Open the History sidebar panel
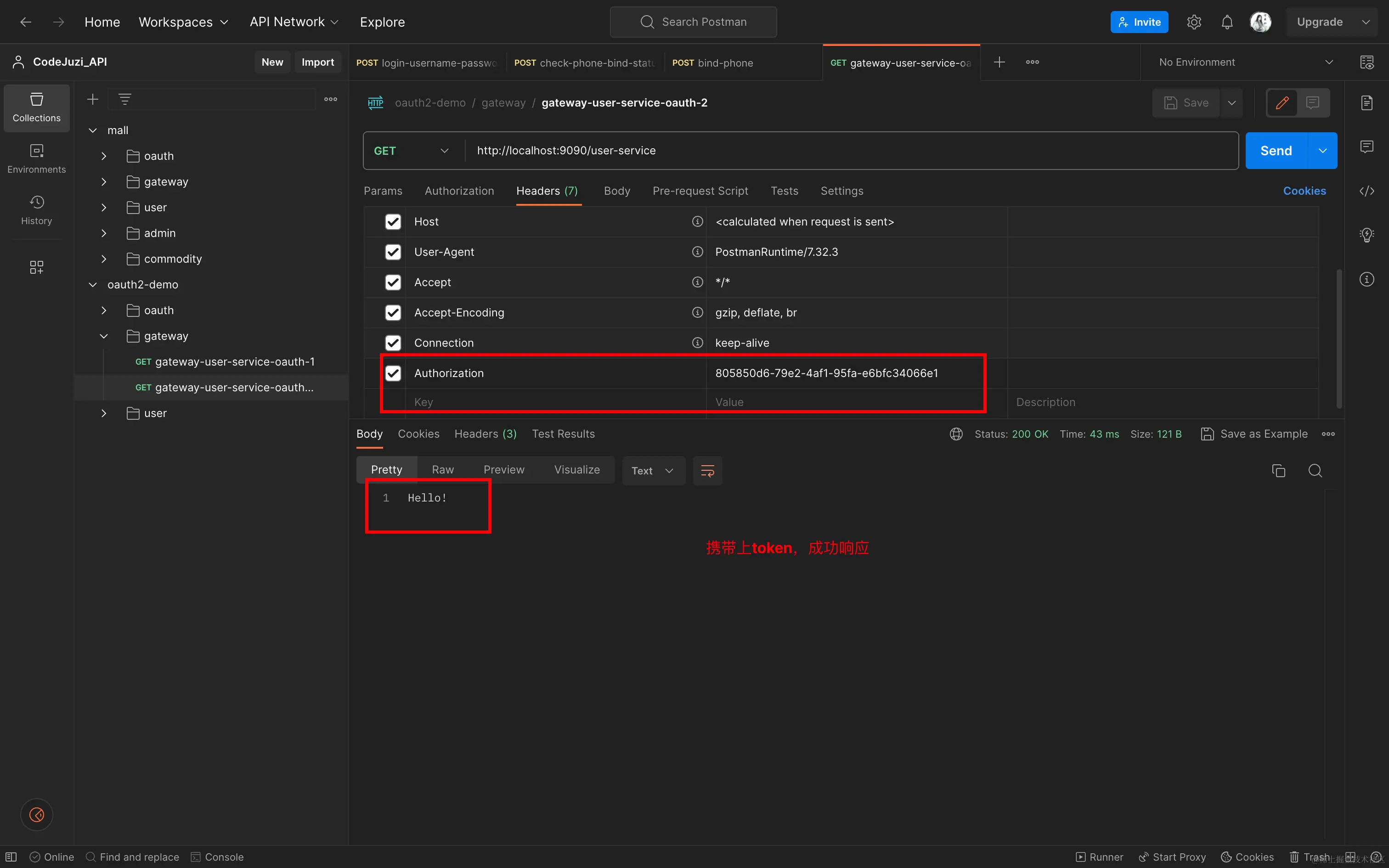The width and height of the screenshot is (1389, 868). tap(36, 209)
